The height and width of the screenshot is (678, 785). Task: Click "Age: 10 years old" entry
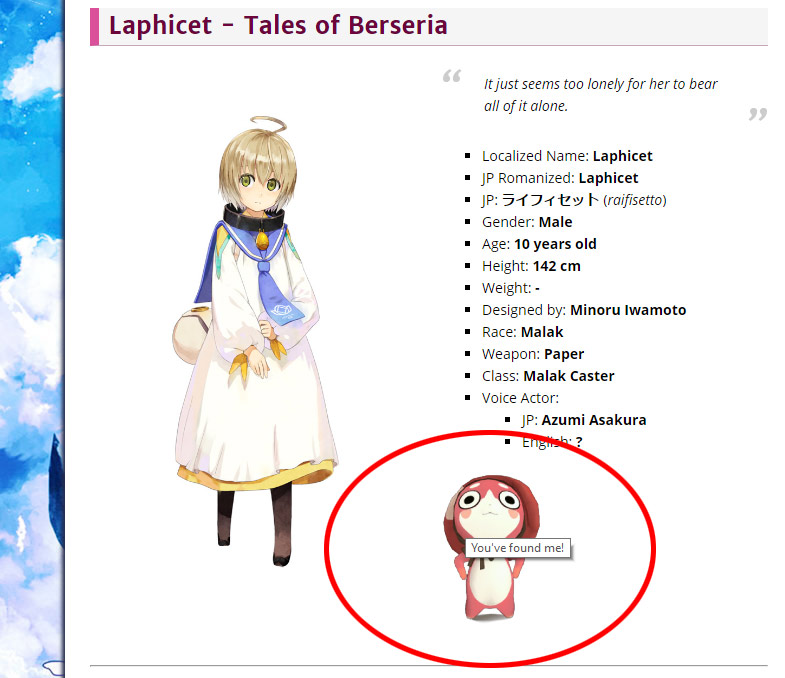click(539, 244)
